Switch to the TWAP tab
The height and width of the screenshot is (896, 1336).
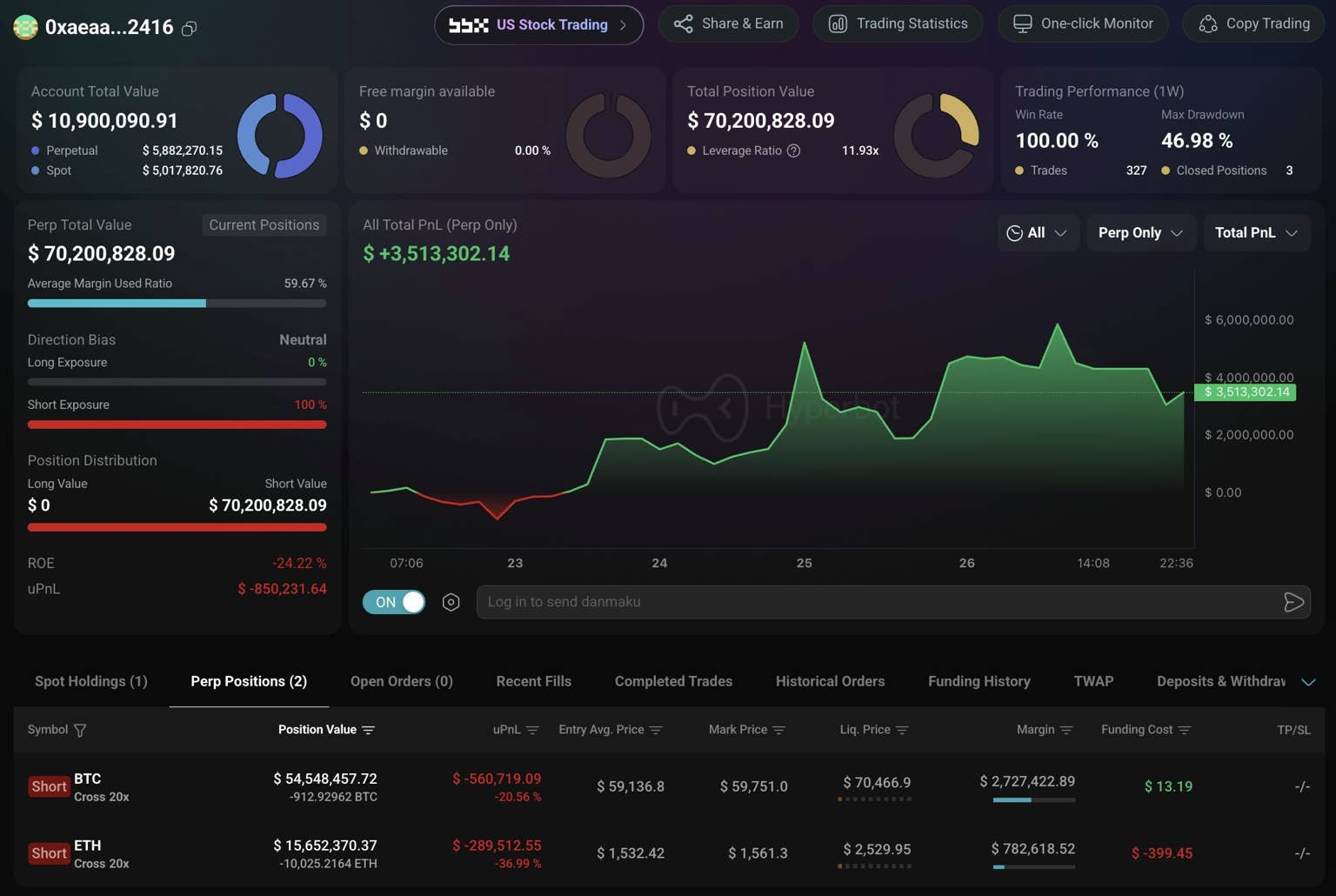1093,681
